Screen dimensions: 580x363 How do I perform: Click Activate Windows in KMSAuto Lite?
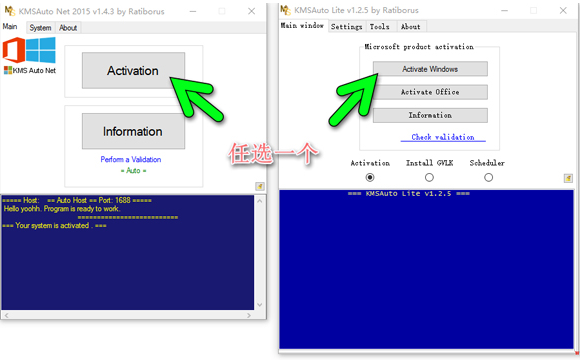(430, 69)
